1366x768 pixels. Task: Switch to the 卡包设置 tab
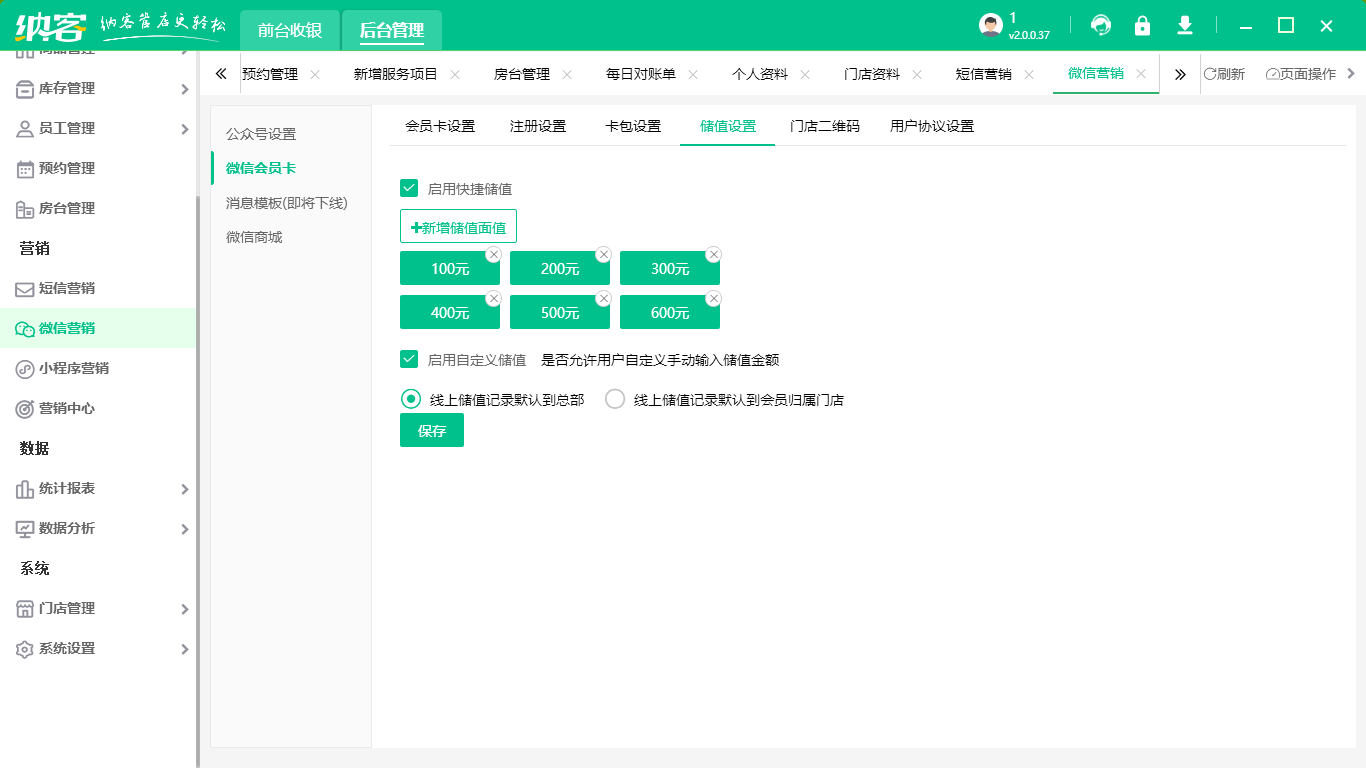632,126
